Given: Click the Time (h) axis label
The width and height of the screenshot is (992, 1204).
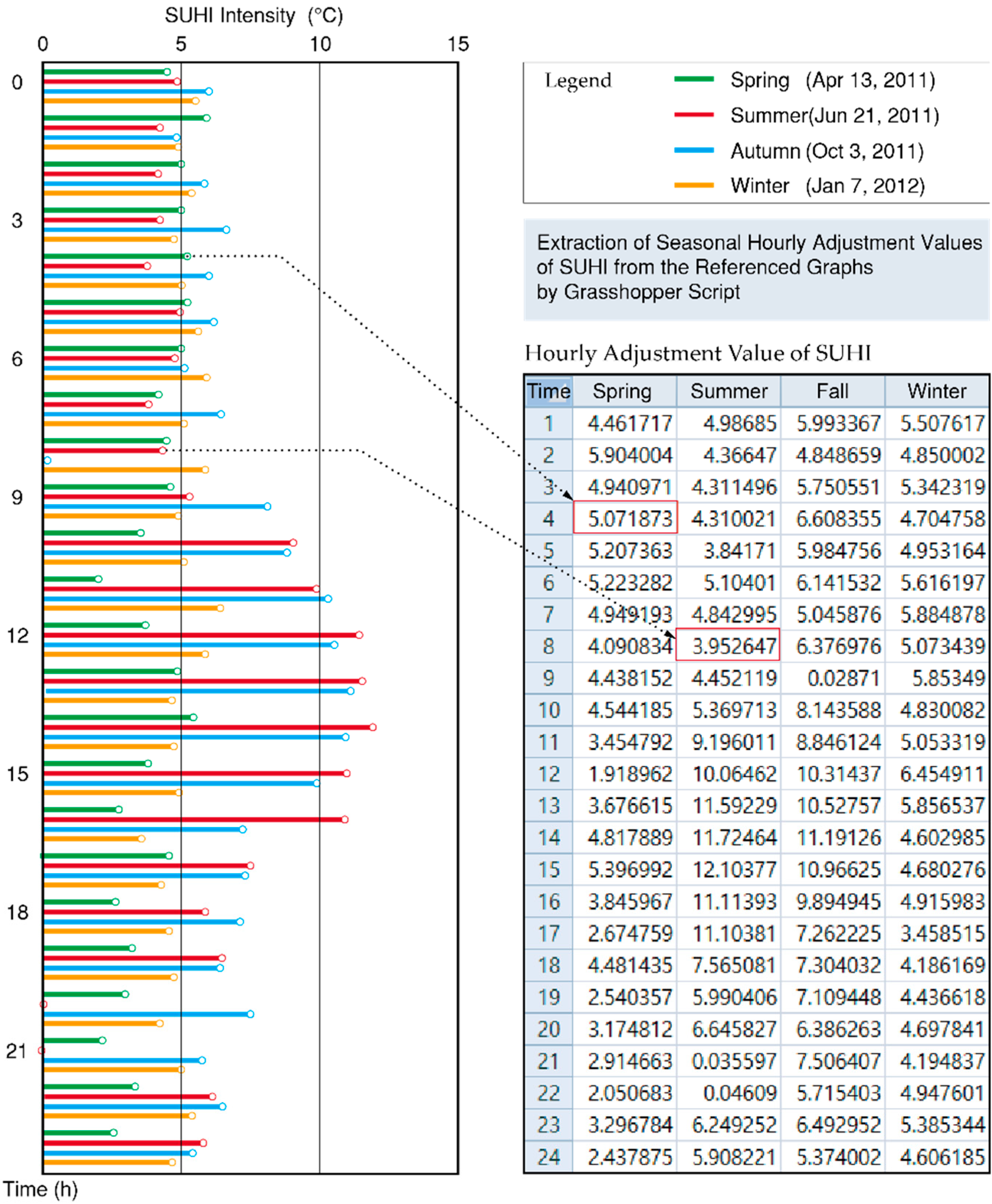Looking at the screenshot, I should tap(40, 1189).
